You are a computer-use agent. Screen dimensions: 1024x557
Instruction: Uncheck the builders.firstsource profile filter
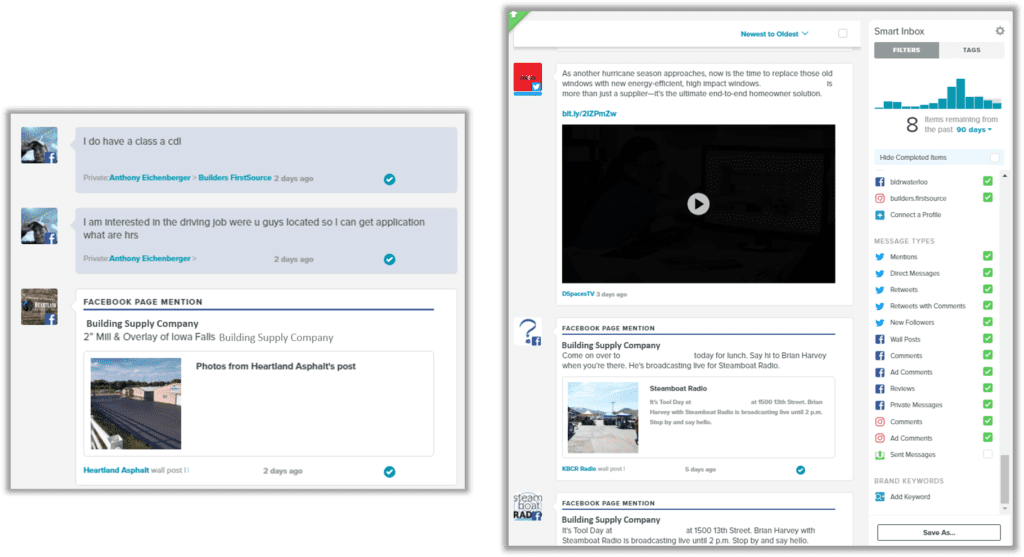tap(987, 197)
